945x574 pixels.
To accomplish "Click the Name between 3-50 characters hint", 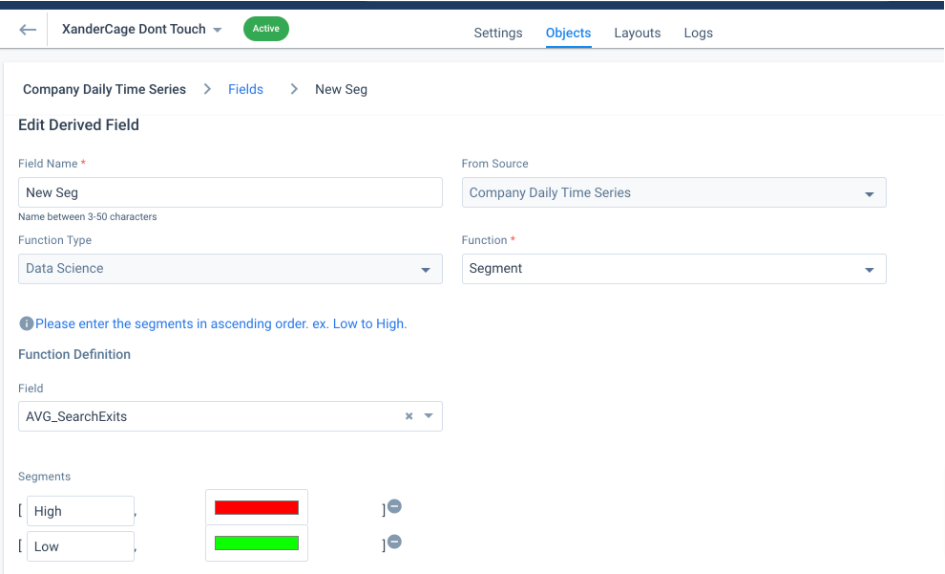I will [87, 216].
